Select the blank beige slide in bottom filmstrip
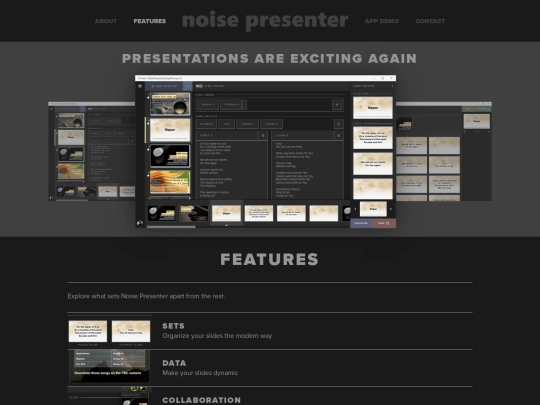 coord(323,213)
